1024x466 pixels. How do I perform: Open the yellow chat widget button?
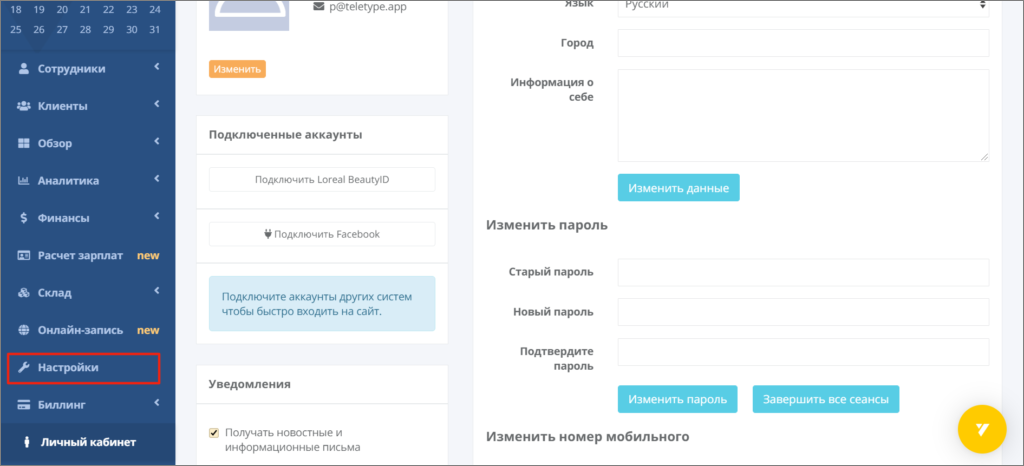(982, 429)
